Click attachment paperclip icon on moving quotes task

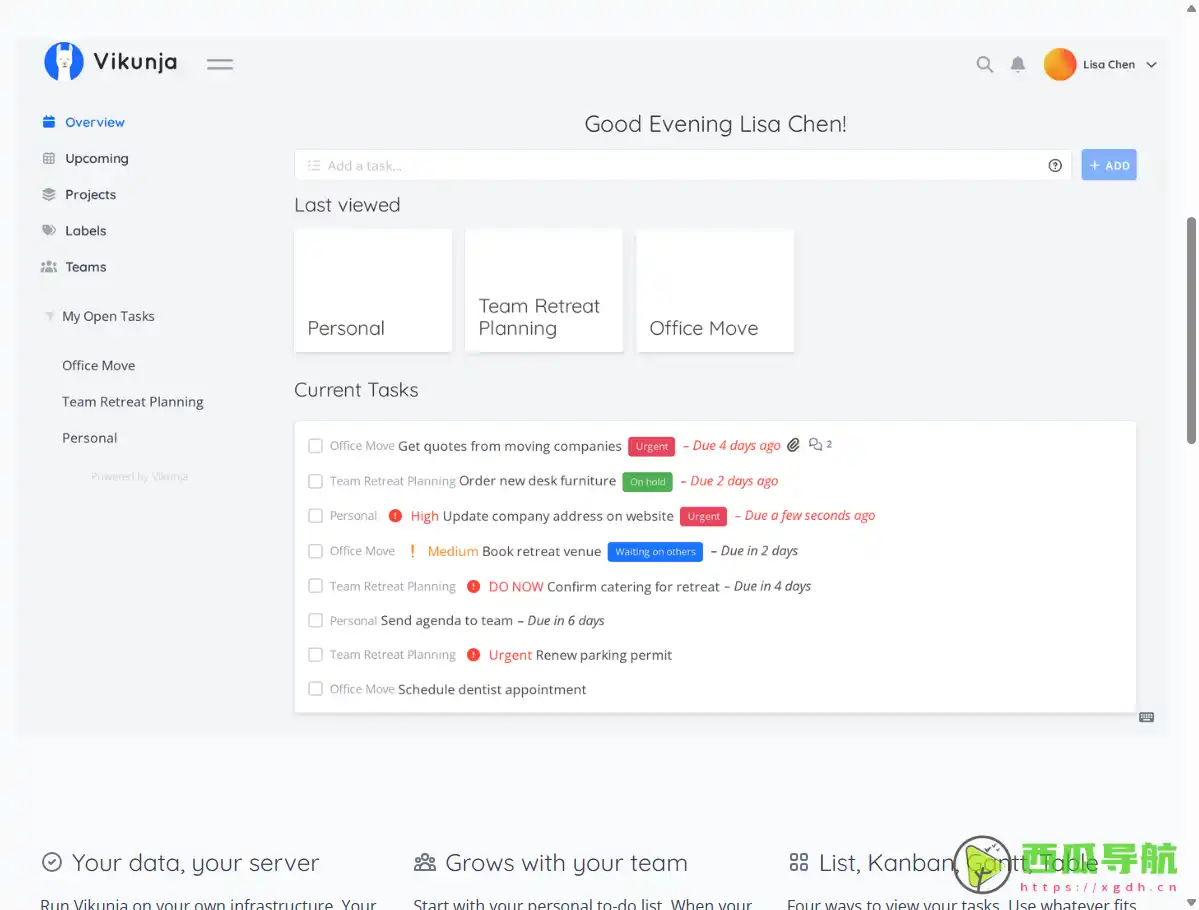793,445
